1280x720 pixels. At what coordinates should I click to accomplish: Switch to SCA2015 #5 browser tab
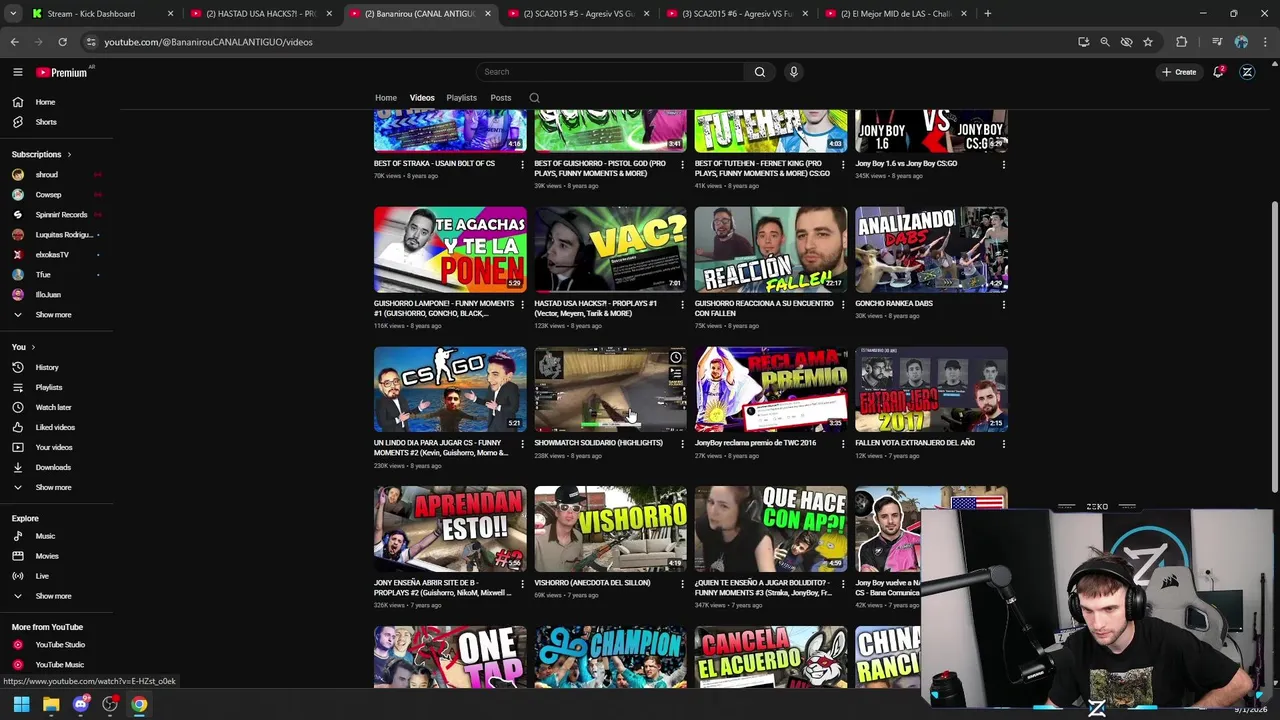pos(580,13)
